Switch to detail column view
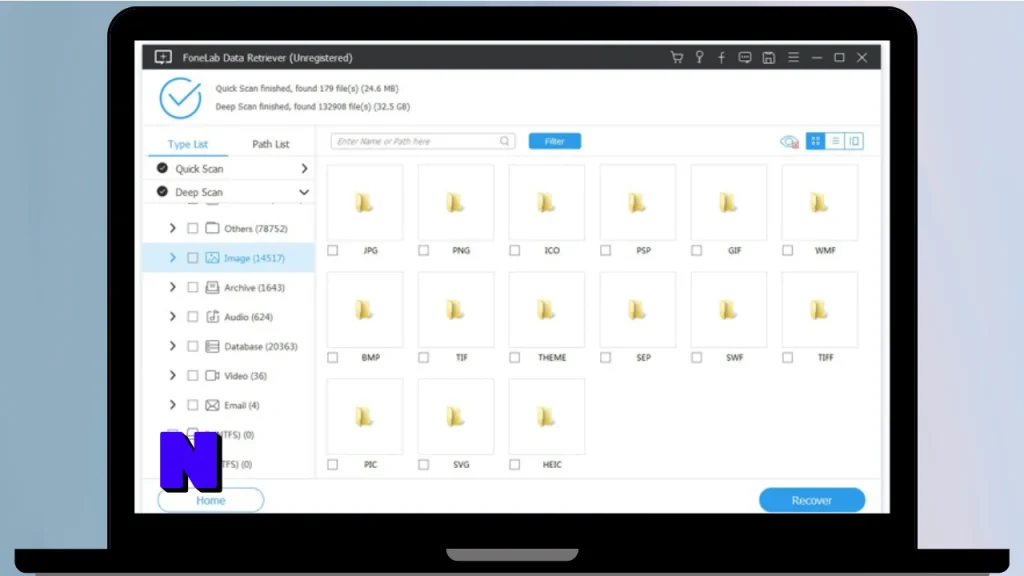Screen dimensions: 1024x576 point(854,141)
